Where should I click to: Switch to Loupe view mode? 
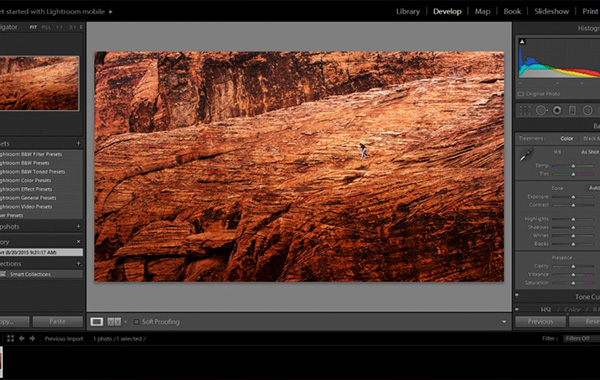click(96, 322)
